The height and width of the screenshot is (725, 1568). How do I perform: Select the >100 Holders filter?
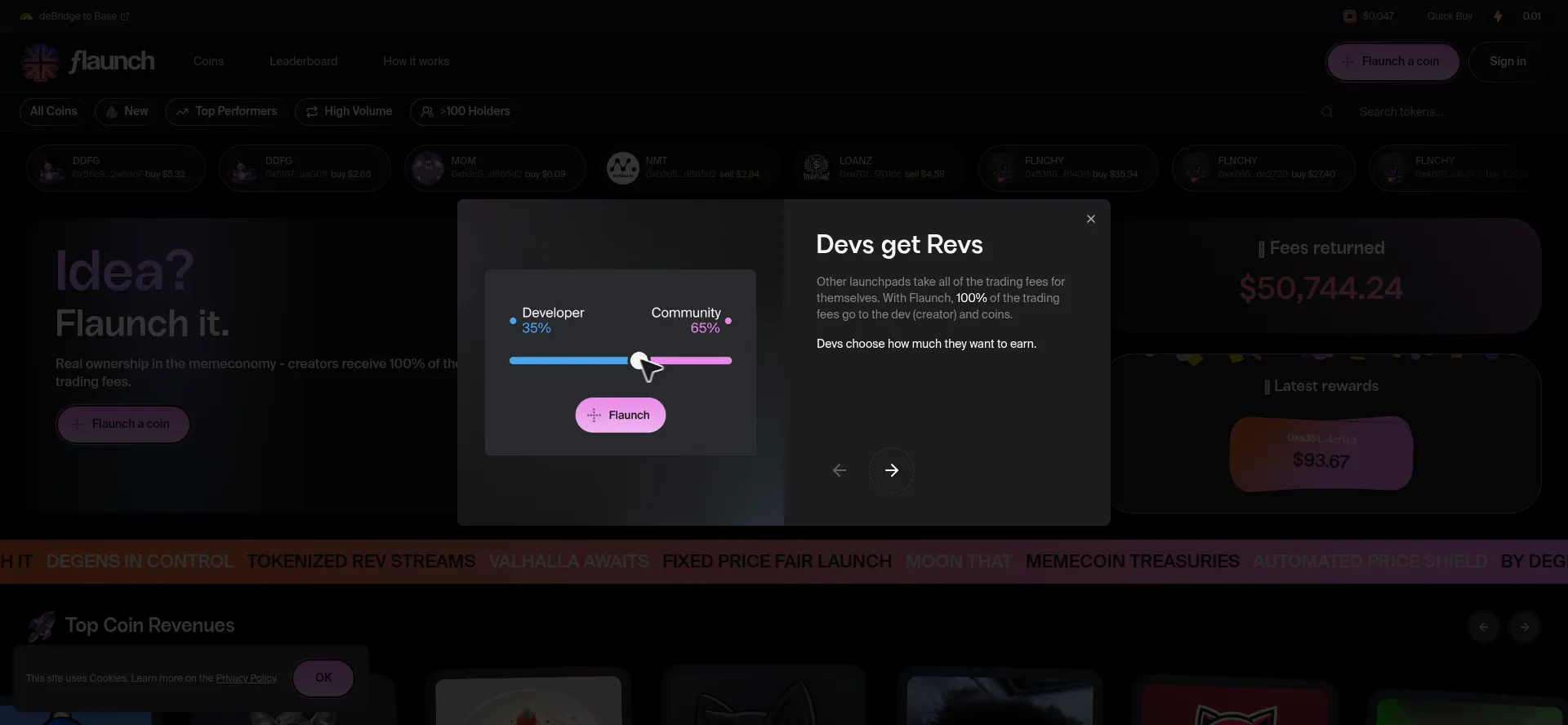pos(465,112)
